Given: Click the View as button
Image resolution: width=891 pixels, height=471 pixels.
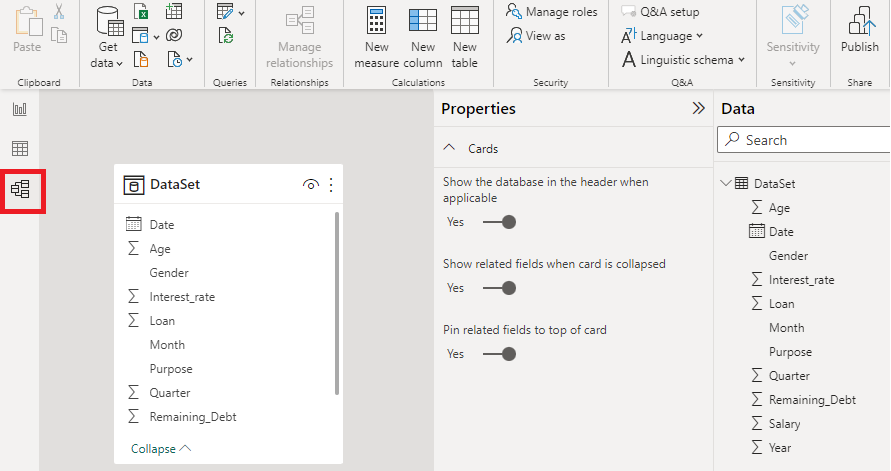Looking at the screenshot, I should [x=537, y=36].
